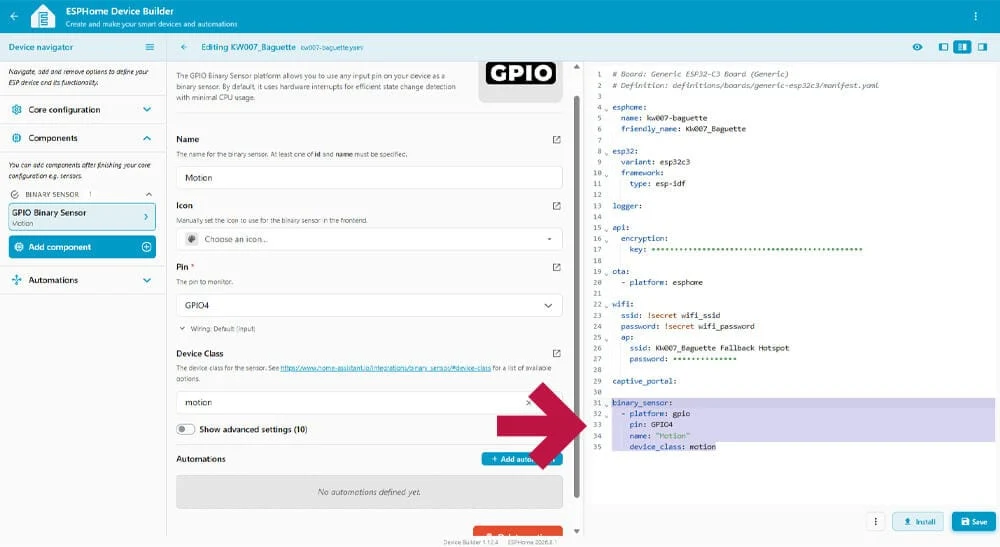Click the Save button
Image resolution: width=1000 pixels, height=547 pixels.
(974, 521)
